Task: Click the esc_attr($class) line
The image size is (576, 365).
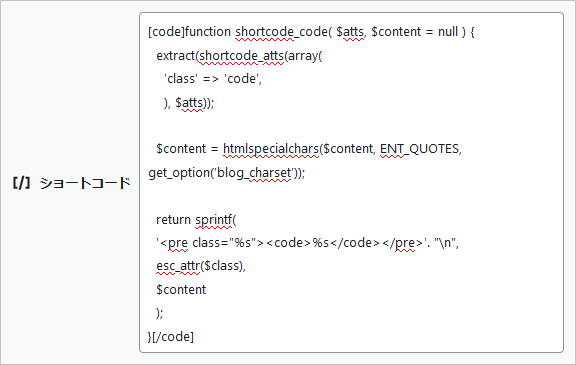Action: point(201,265)
